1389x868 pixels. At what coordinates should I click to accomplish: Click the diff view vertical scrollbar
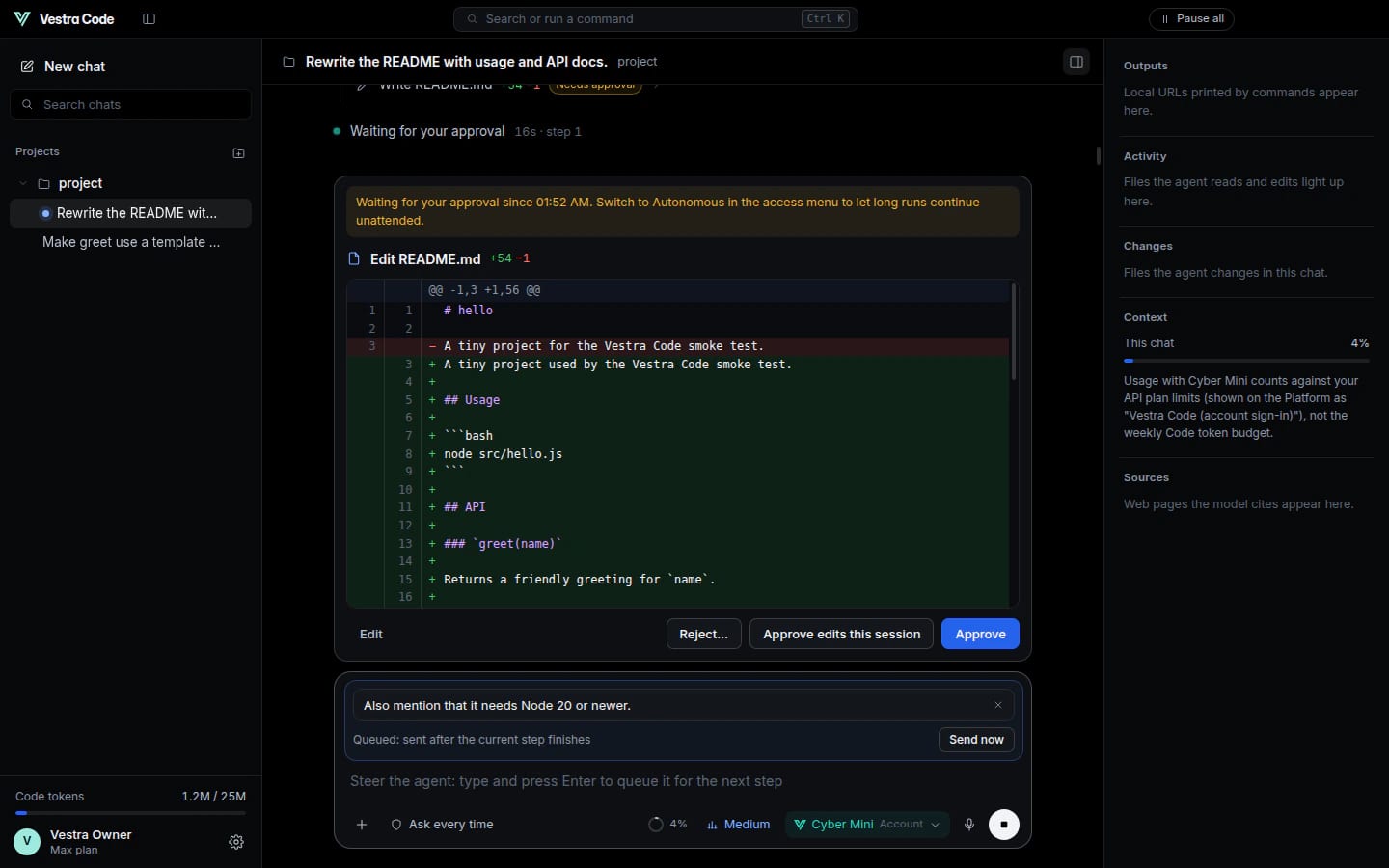1013,332
